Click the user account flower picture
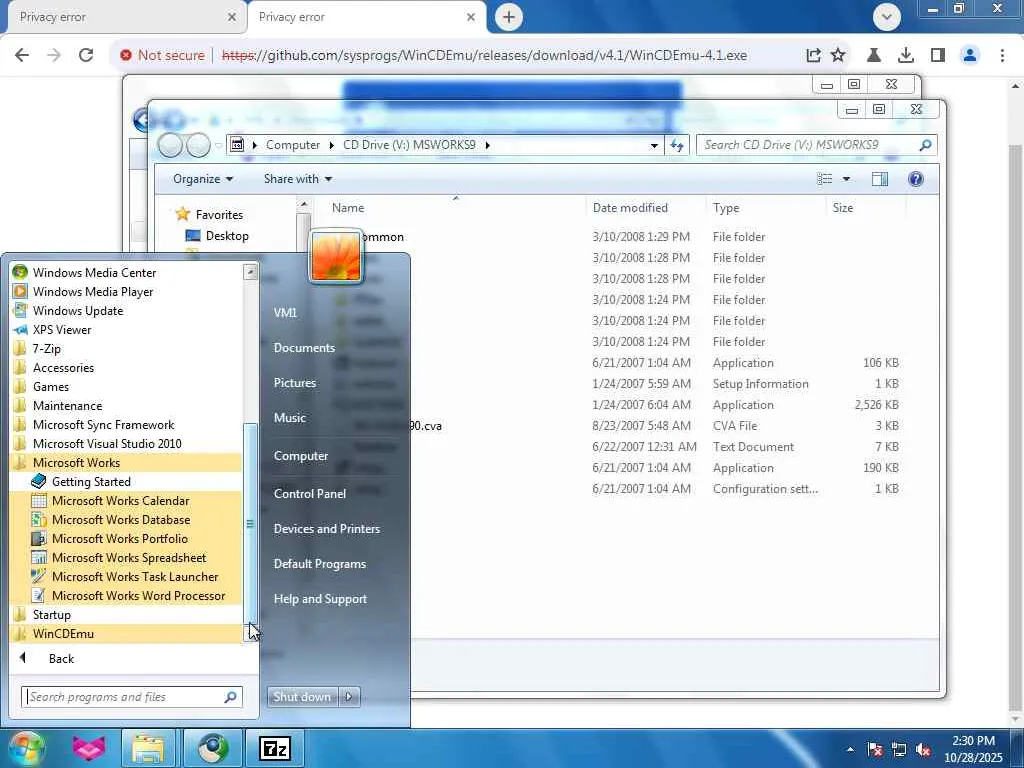Screen dimensions: 1024x768 pos(336,257)
